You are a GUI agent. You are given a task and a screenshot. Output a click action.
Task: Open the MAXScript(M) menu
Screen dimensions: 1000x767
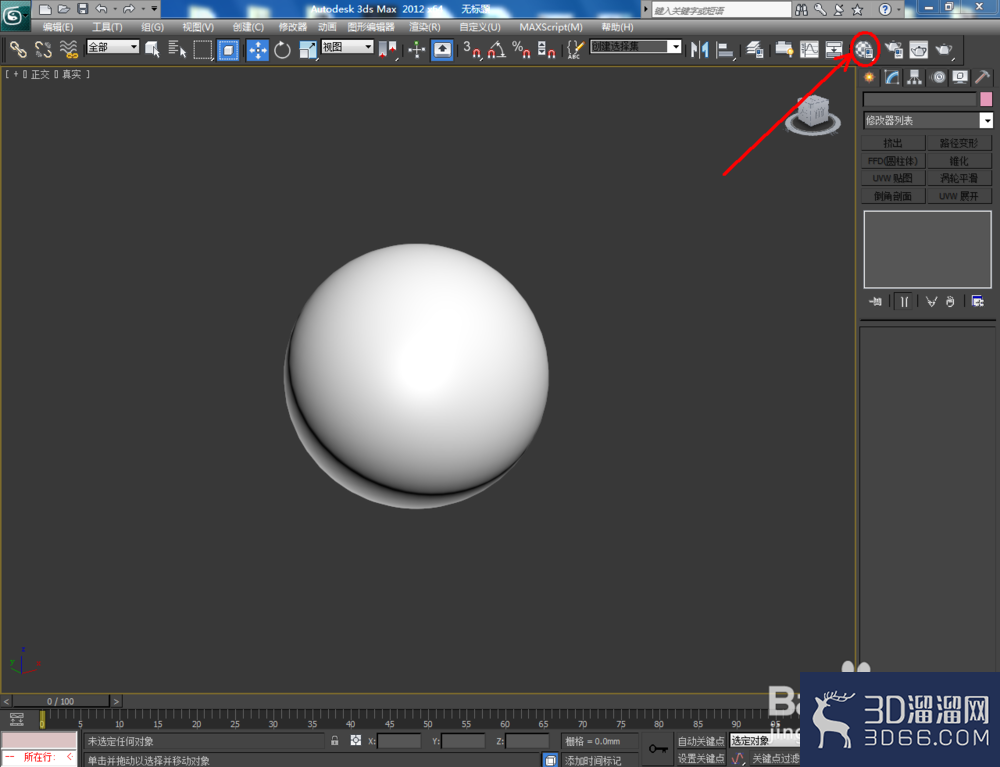point(551,27)
